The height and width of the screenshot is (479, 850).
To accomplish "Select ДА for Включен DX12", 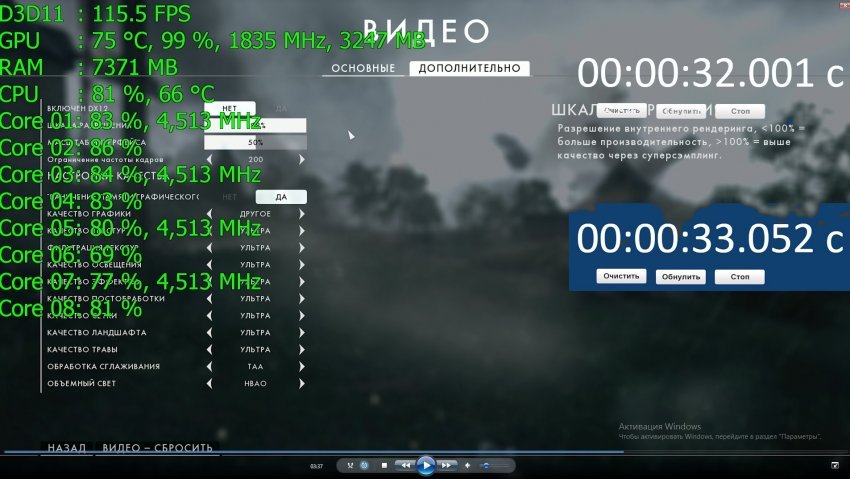I will [x=281, y=108].
